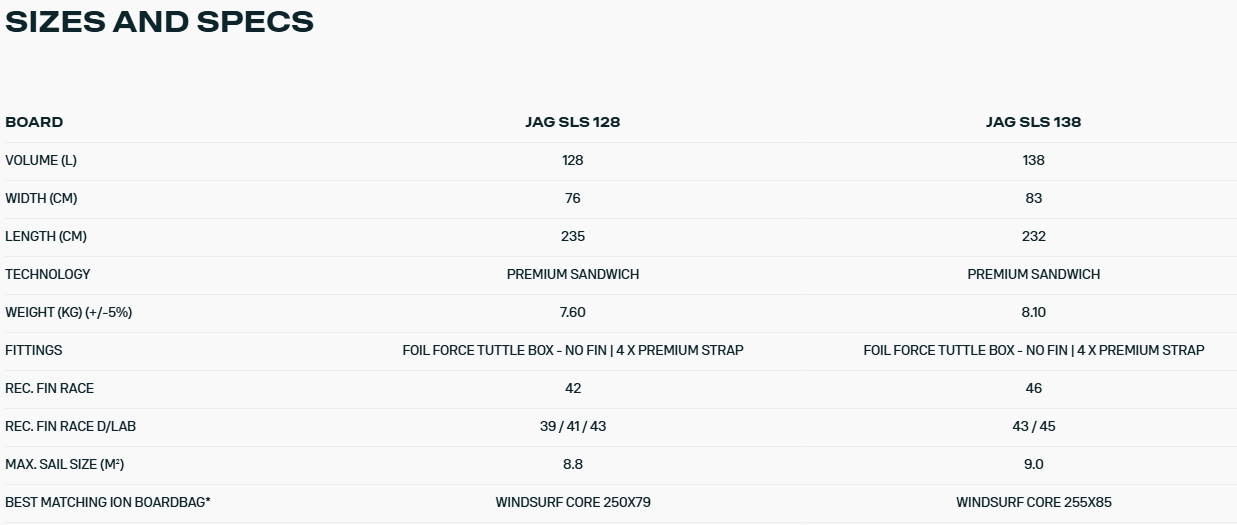The image size is (1237, 525).
Task: Click the 9.0 max sail size value
Action: [1033, 464]
